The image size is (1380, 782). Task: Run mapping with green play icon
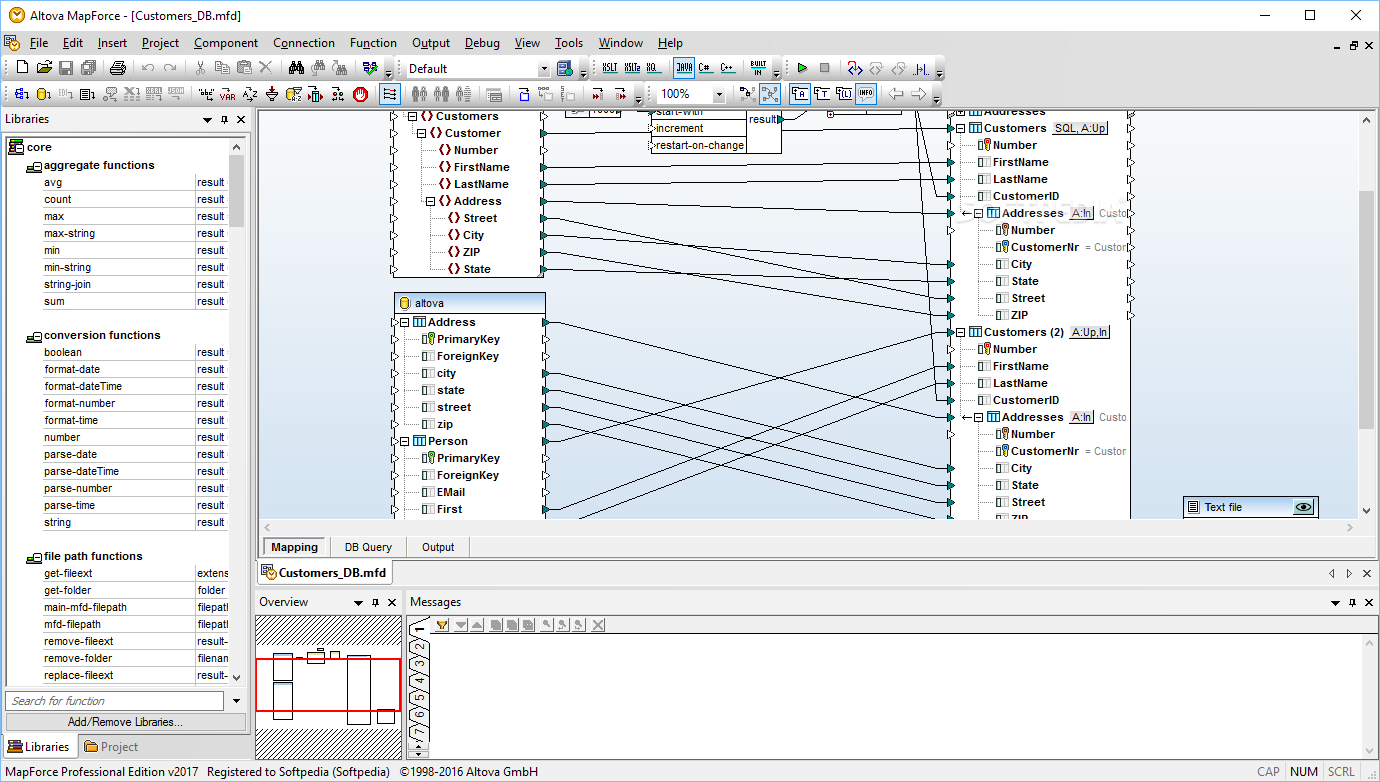(802, 68)
